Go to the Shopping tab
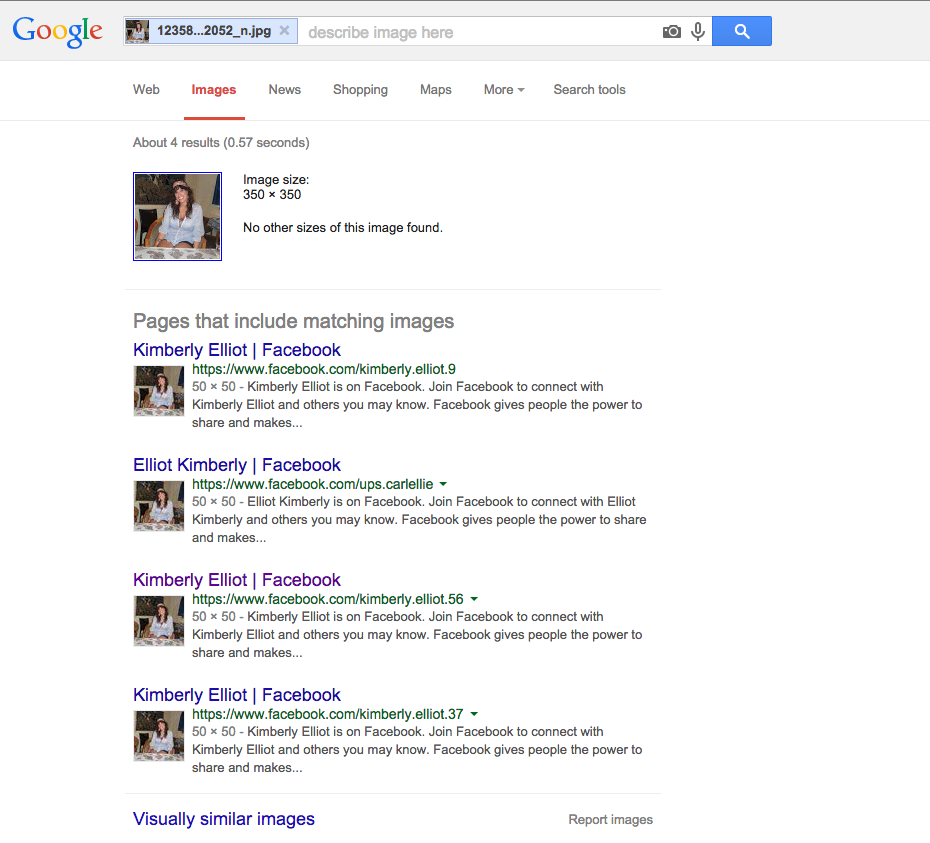 (360, 90)
